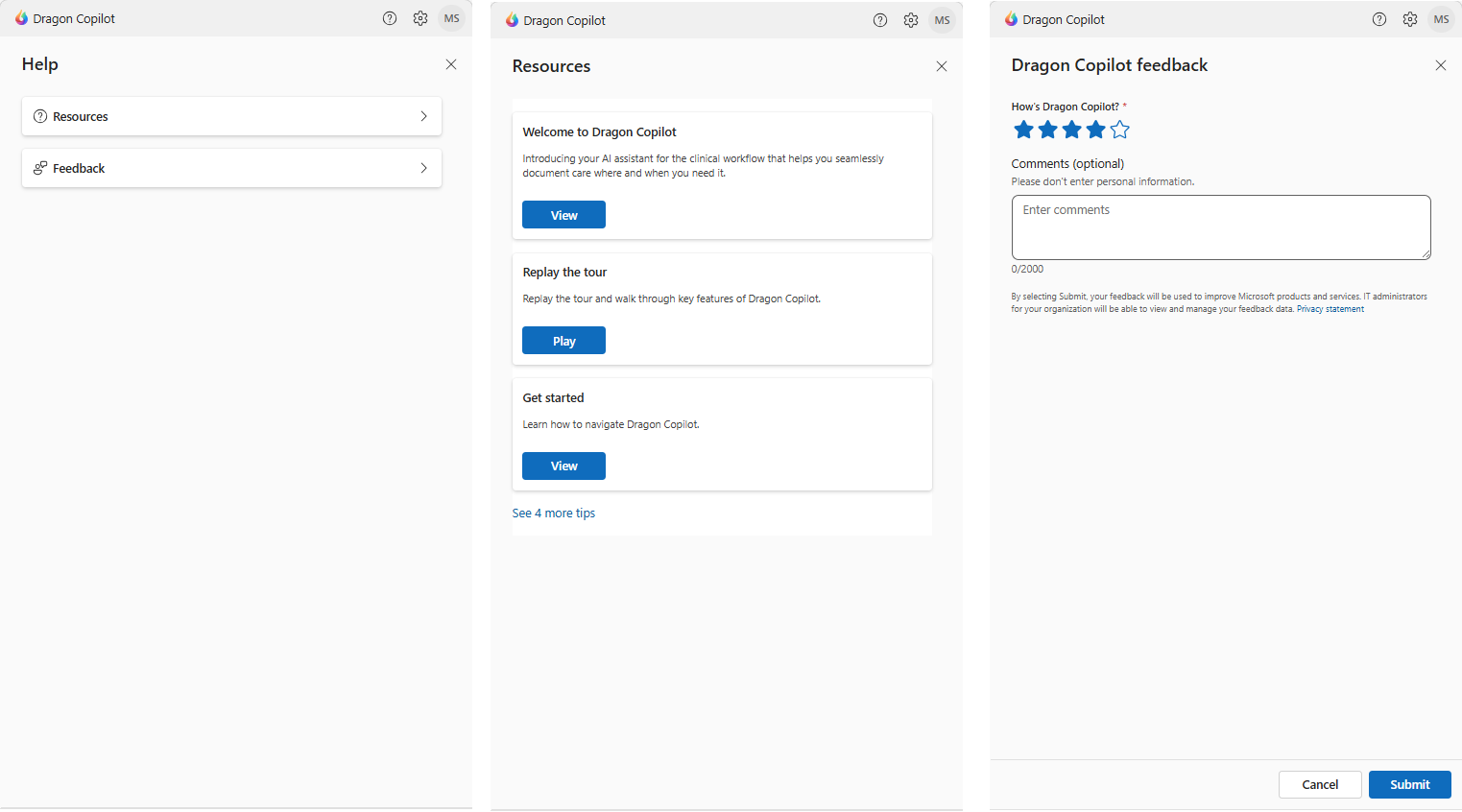Play the Dragon Copilot tour
This screenshot has height=812, width=1462.
pyautogui.click(x=563, y=340)
